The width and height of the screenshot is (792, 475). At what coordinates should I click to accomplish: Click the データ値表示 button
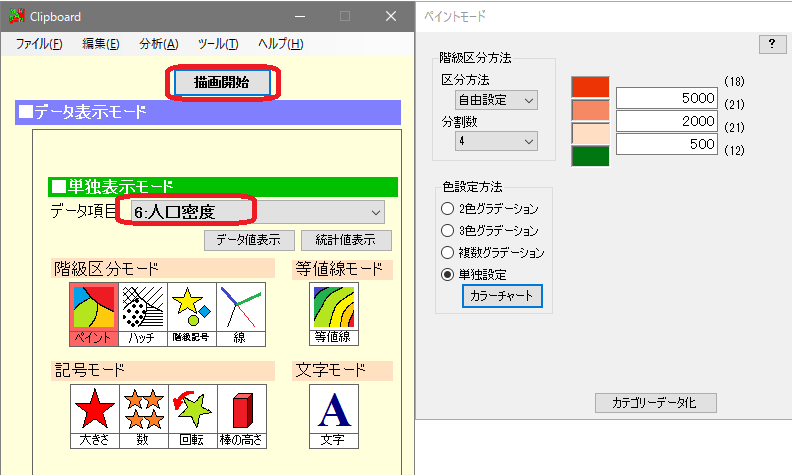pos(249,240)
